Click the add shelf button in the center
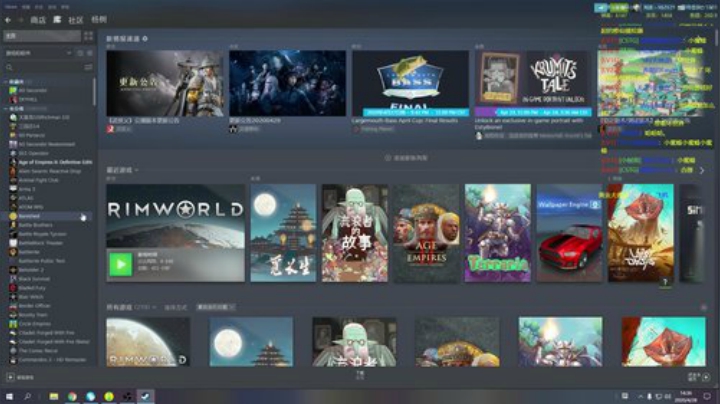This screenshot has height=404, width=720. point(406,157)
